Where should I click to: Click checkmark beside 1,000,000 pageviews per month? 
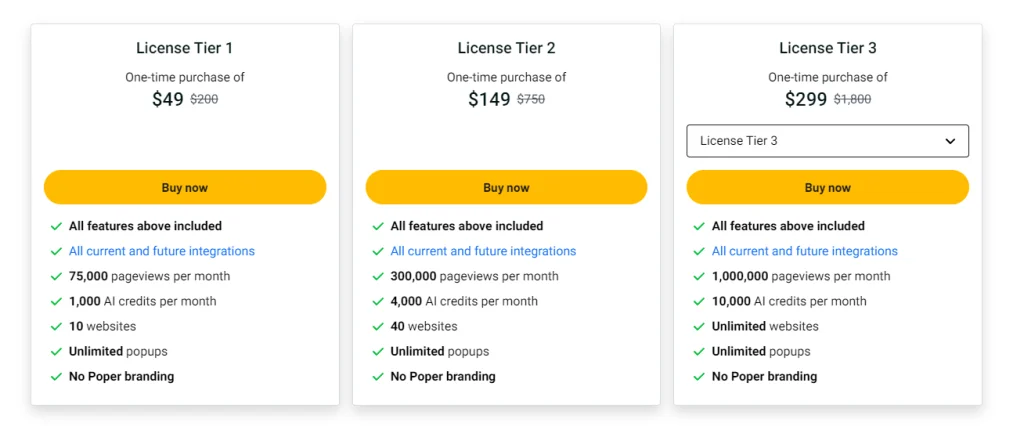pos(699,277)
